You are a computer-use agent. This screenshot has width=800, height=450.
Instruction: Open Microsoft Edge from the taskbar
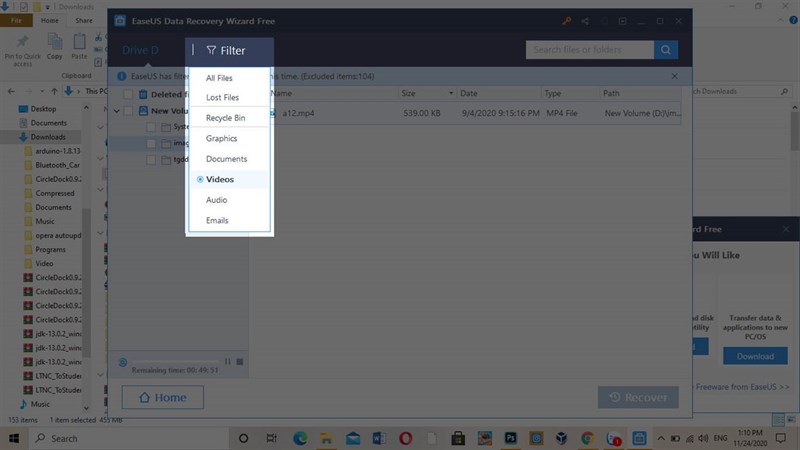[x=300, y=438]
